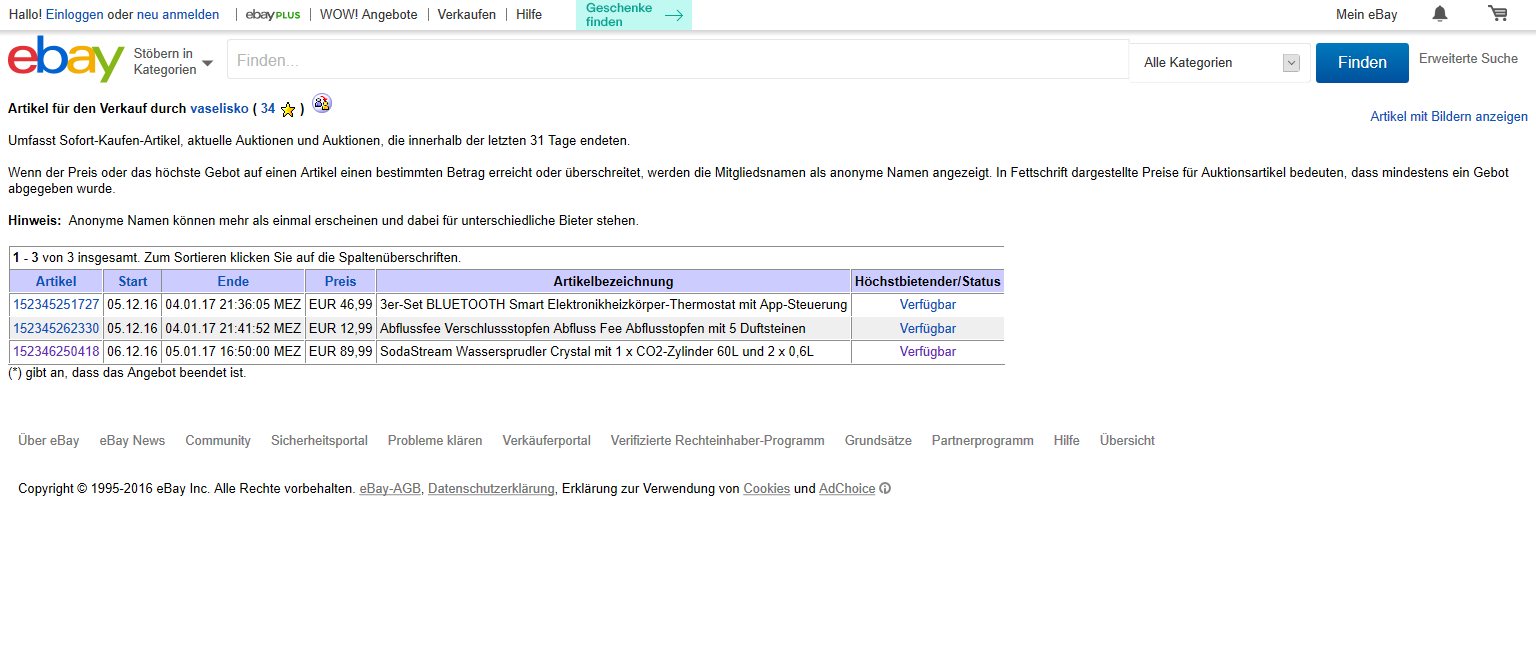Click the Finden search button
The image size is (1536, 654).
(x=1362, y=63)
